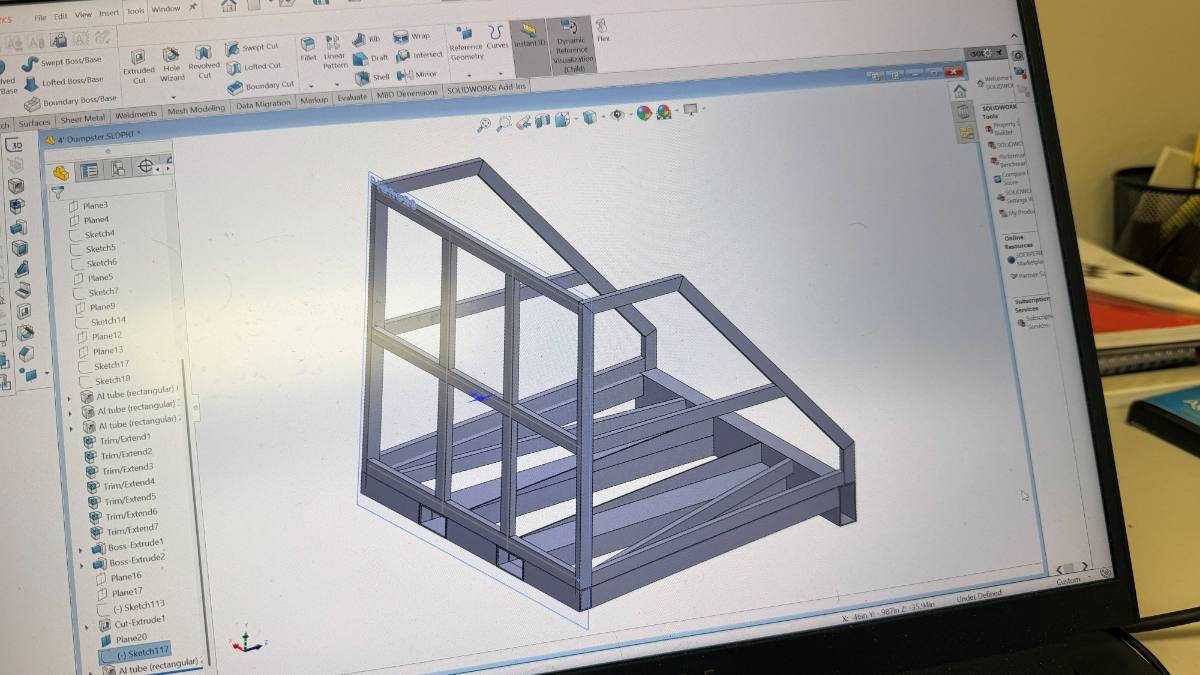Select the Revolved Cut tool
This screenshot has width=1200, height=675.
tap(204, 62)
